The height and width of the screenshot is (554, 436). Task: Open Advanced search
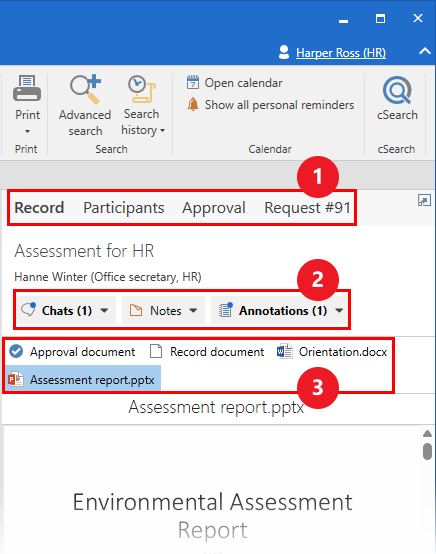click(x=85, y=106)
